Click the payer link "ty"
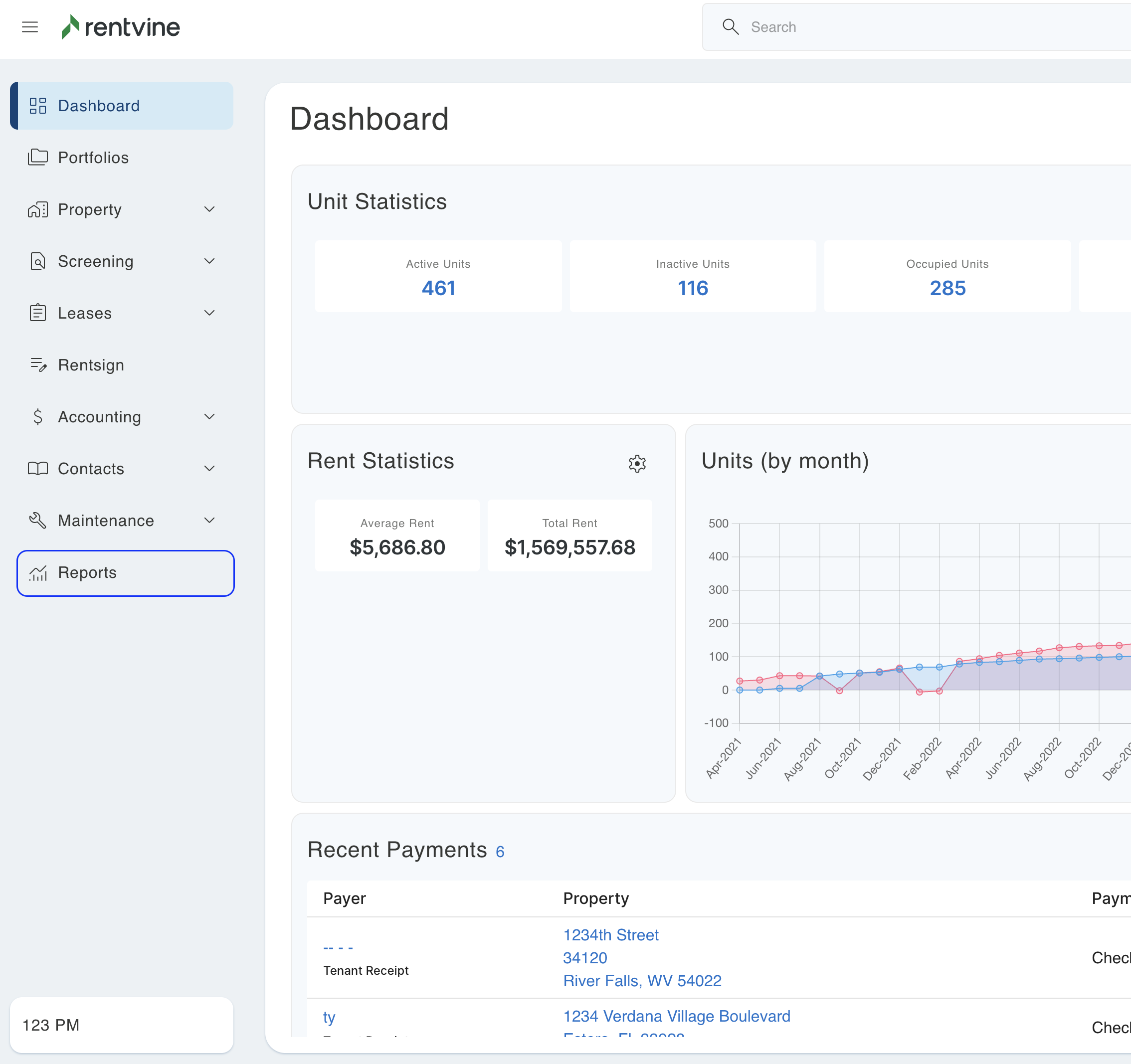The height and width of the screenshot is (1064, 1131). pyautogui.click(x=329, y=1017)
